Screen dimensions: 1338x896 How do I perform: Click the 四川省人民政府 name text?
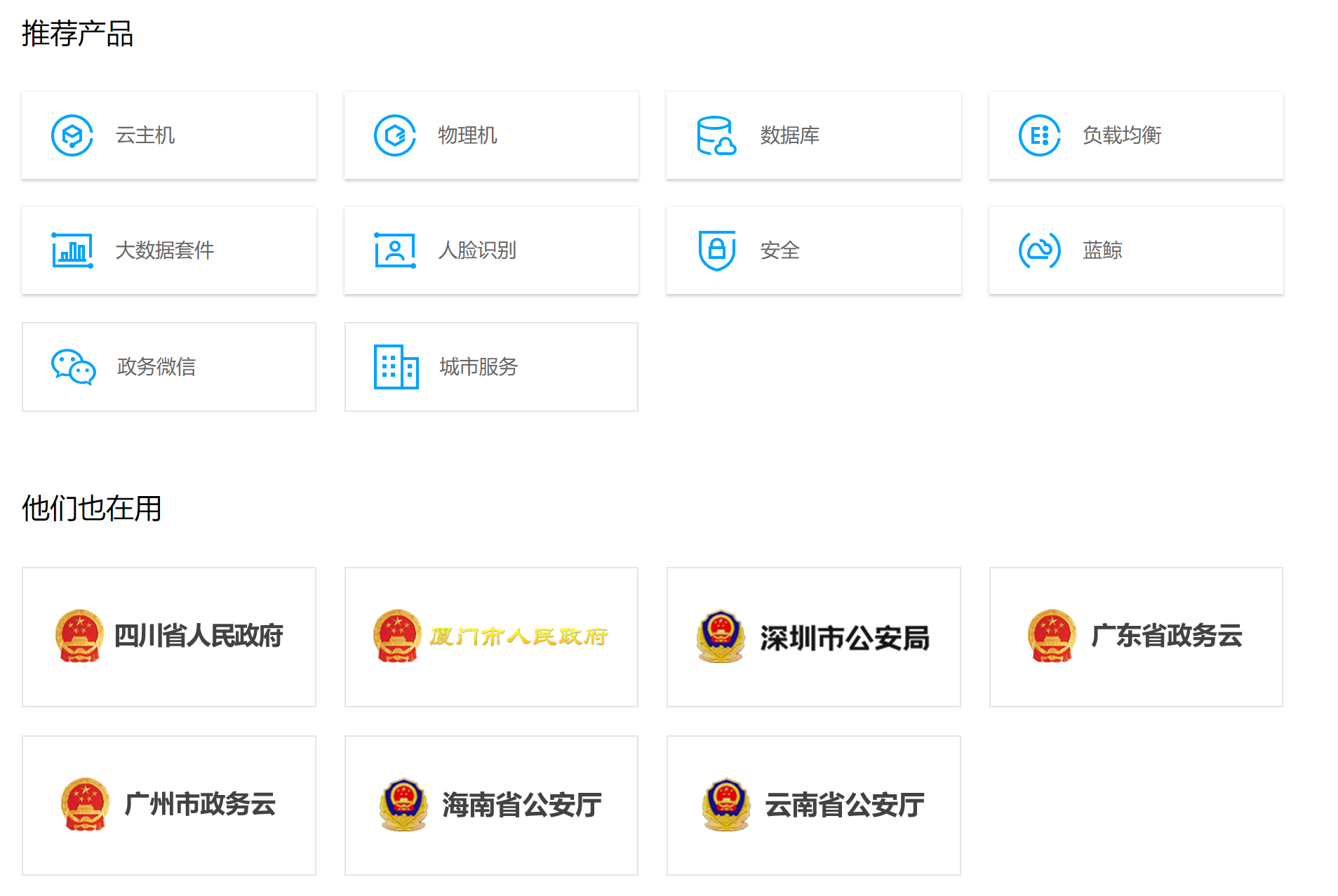(x=199, y=636)
